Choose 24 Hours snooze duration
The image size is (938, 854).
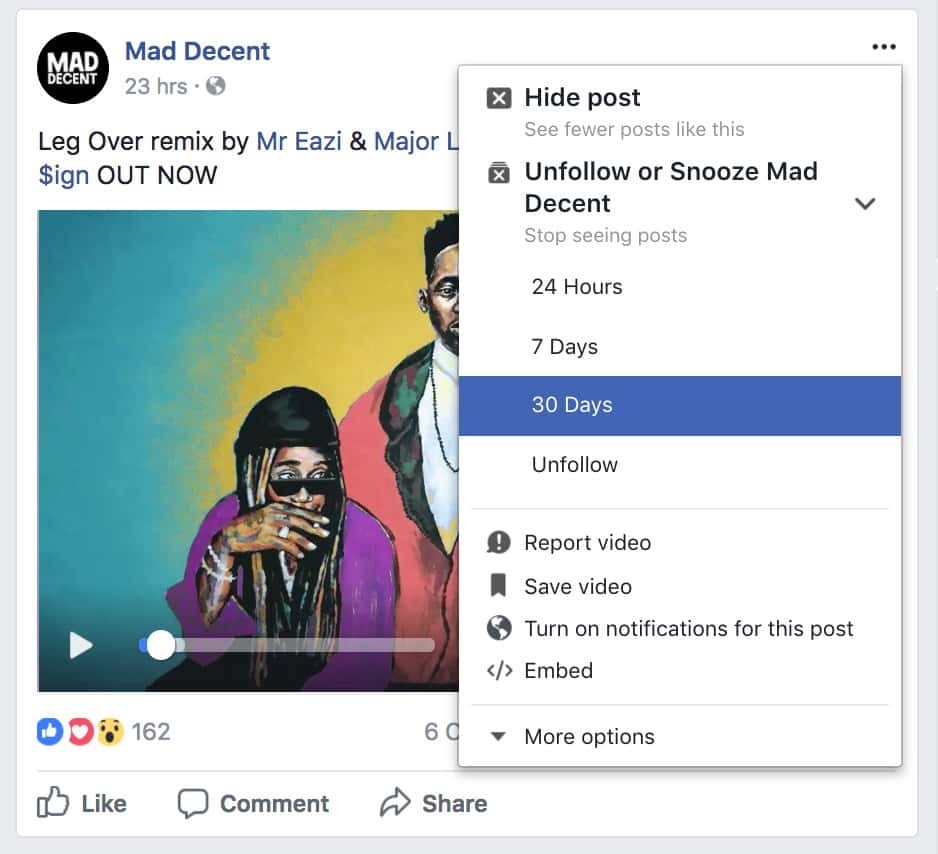pos(577,287)
